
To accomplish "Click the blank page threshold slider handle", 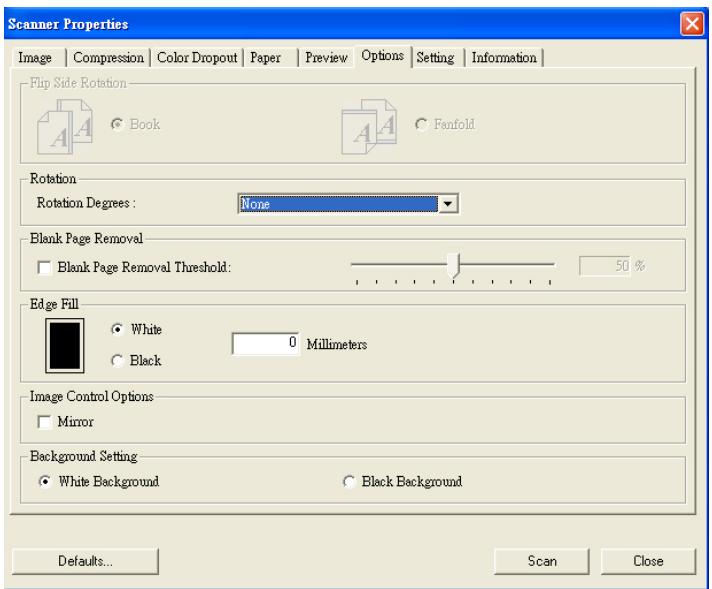I will (454, 265).
